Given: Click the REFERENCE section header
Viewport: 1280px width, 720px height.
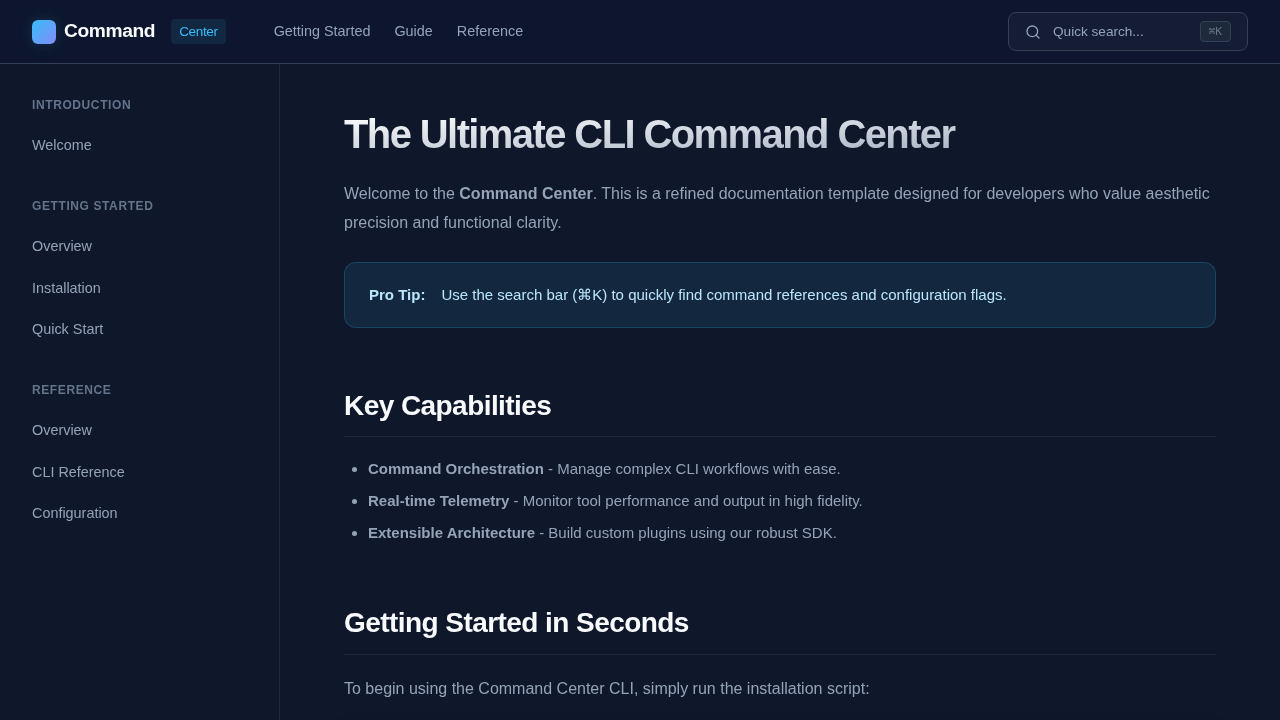Looking at the screenshot, I should click(71, 390).
